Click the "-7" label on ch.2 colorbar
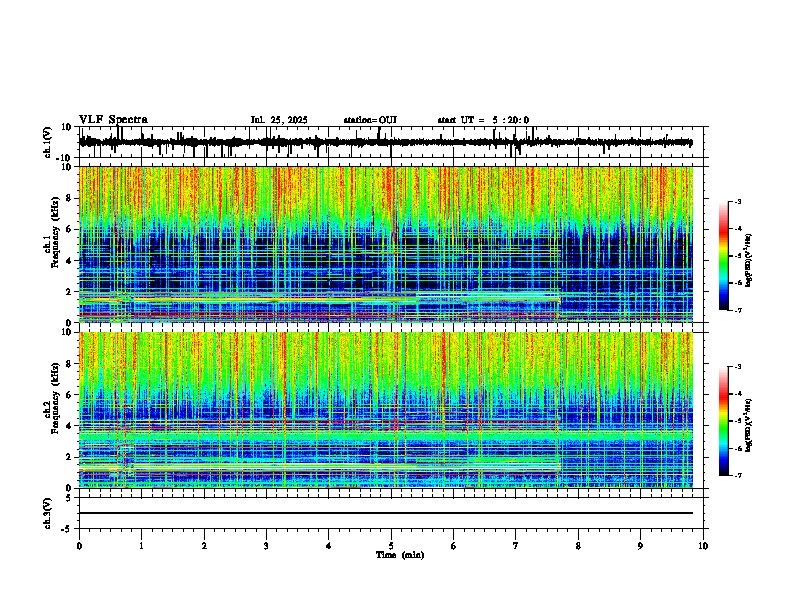Image resolution: width=792 pixels, height=612 pixels. coord(737,476)
